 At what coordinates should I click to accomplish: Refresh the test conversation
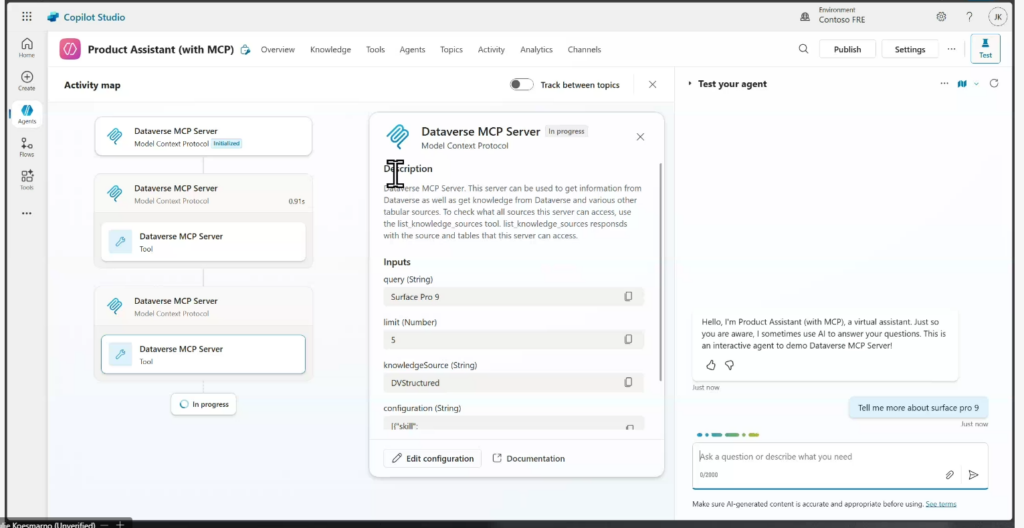pos(995,84)
